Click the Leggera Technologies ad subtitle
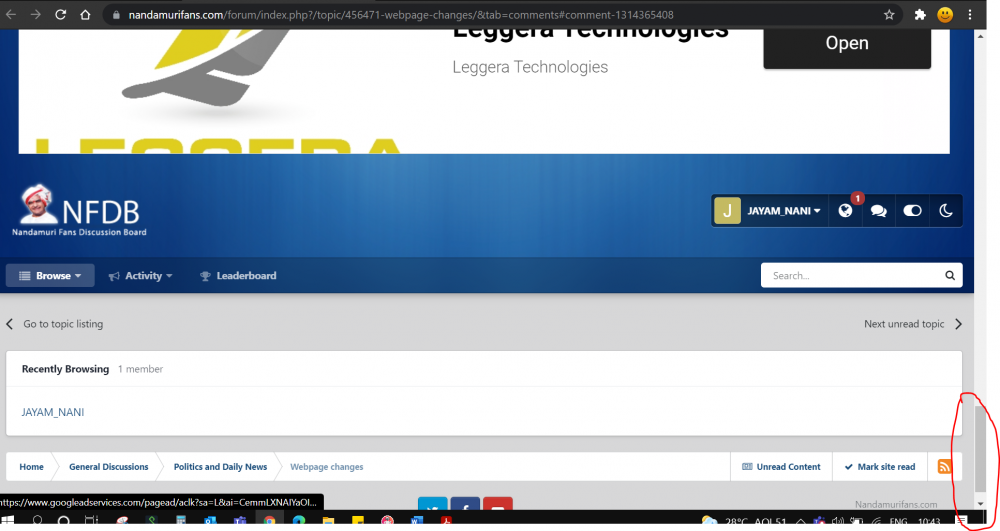The image size is (1000, 531). [x=530, y=67]
